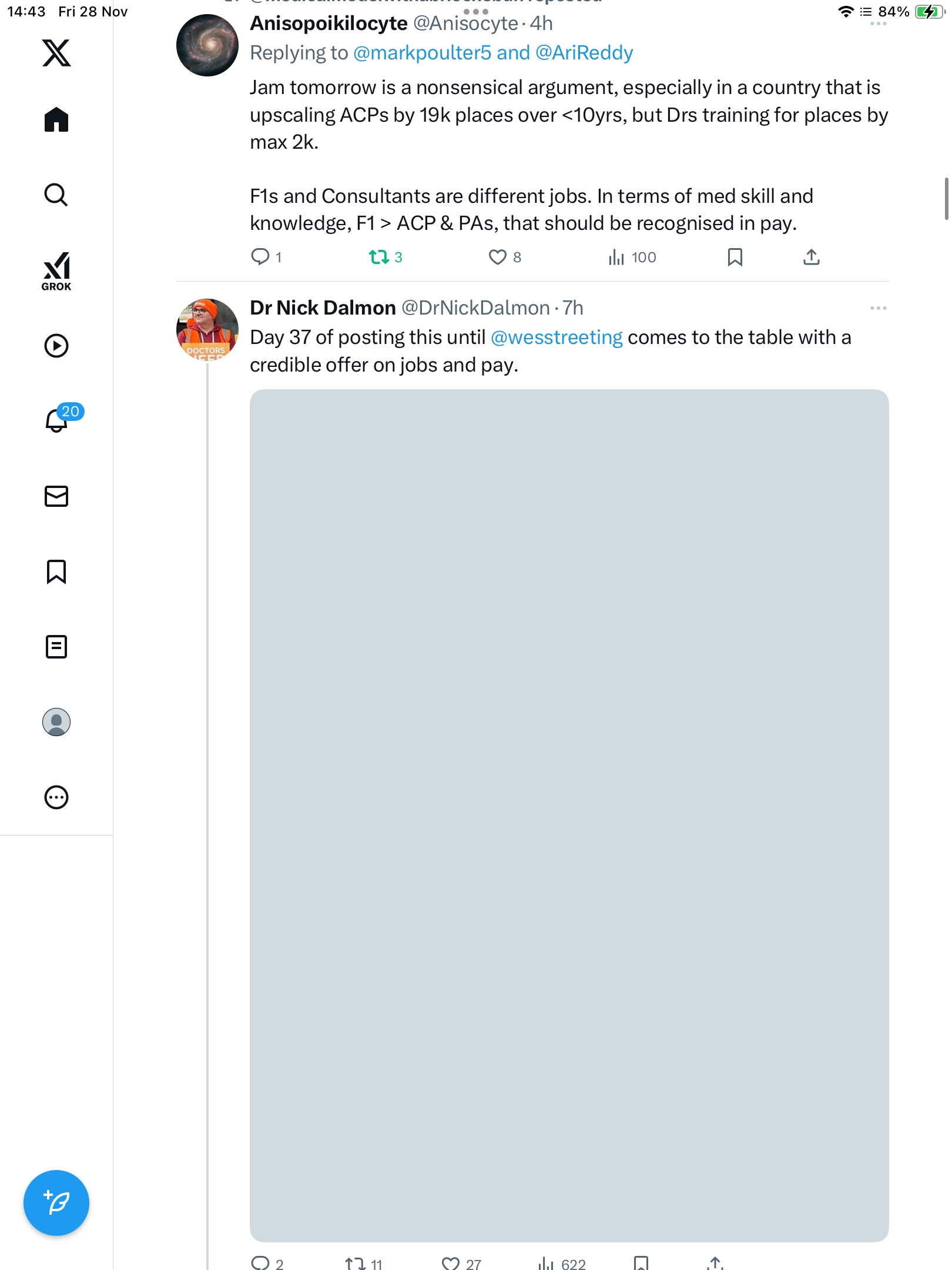
Task: Open more options on Dr Nick Dalmon's post
Action: [x=878, y=308]
